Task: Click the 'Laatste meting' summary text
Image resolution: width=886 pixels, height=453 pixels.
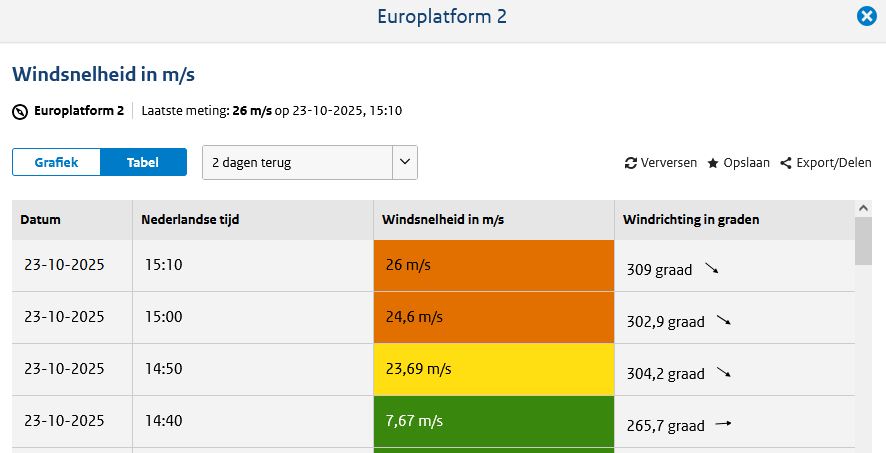Action: [x=272, y=111]
